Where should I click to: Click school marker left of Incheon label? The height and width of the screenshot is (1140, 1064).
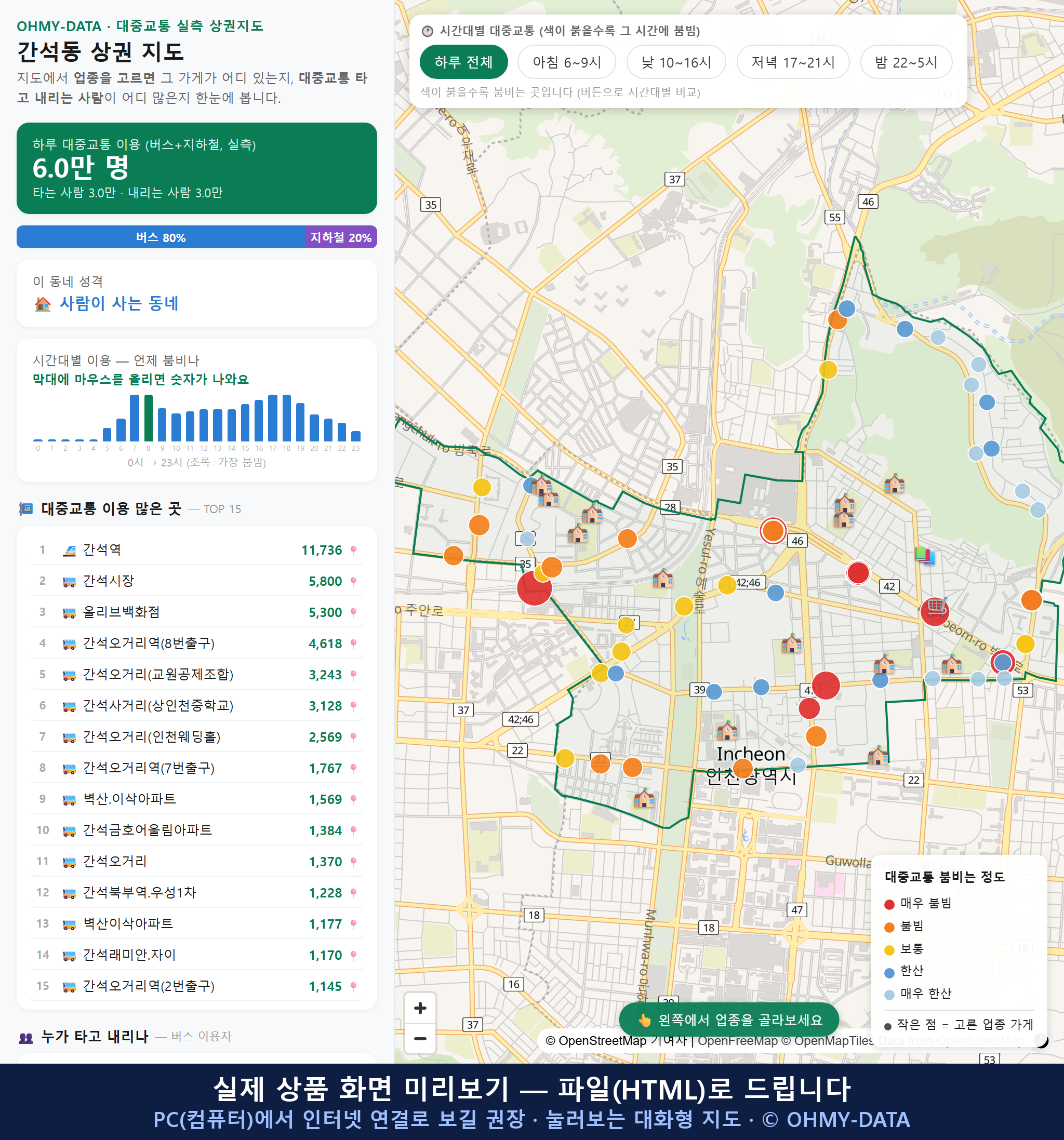point(727,730)
